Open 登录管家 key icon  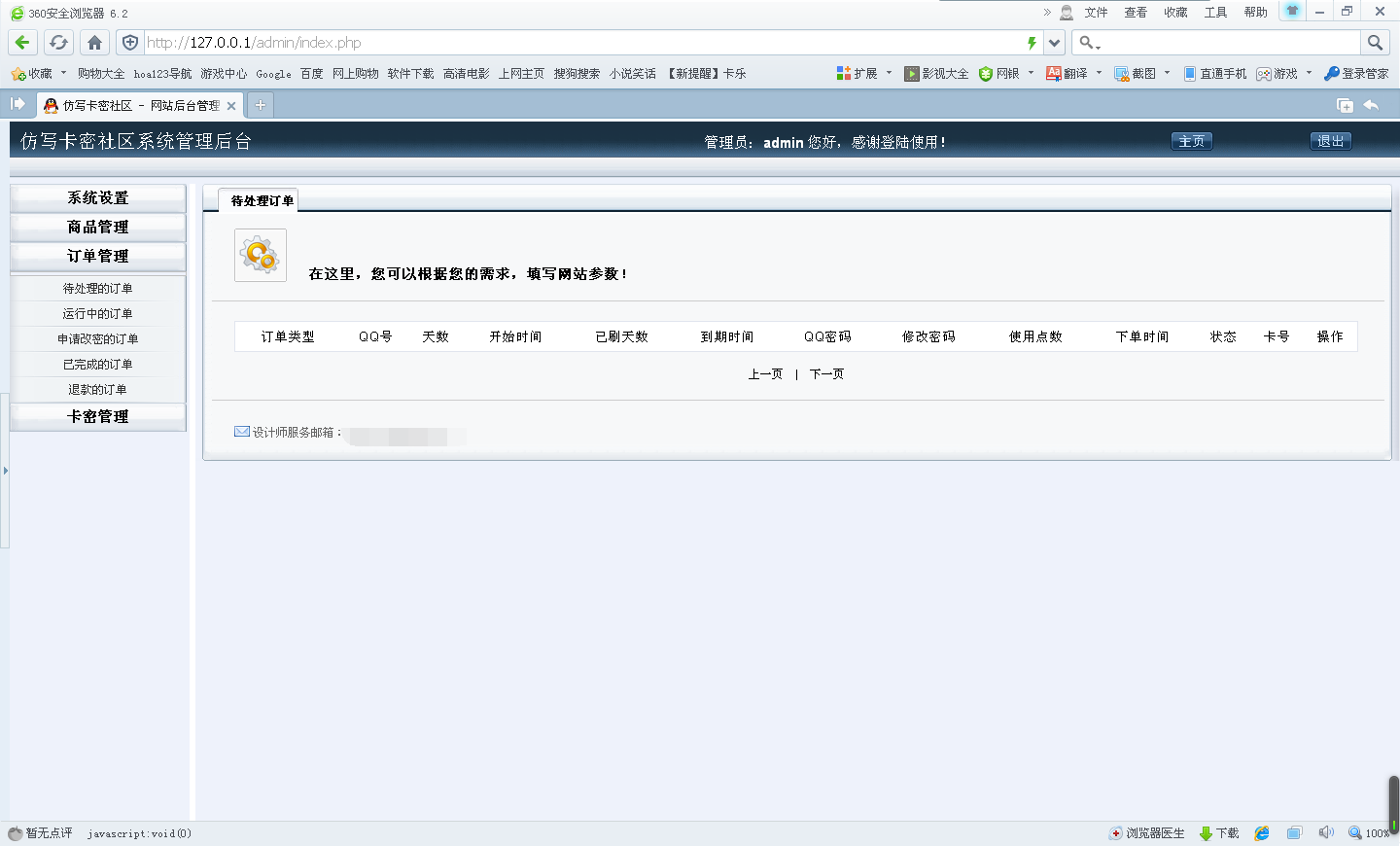[1331, 74]
